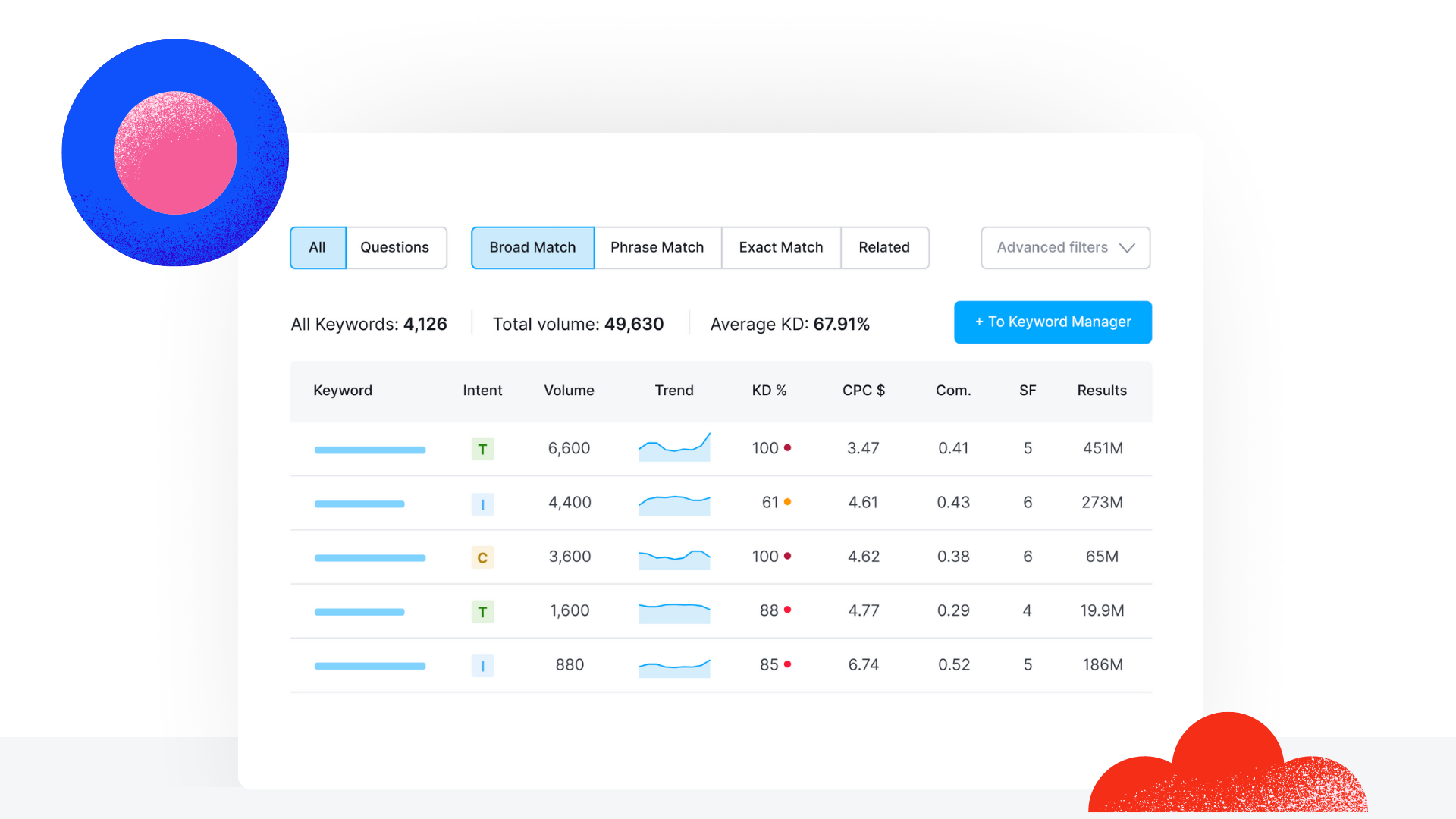Screen dimensions: 1456x819
Task: Open the trend sparkline for the 6,600 volume row
Action: pos(674,447)
